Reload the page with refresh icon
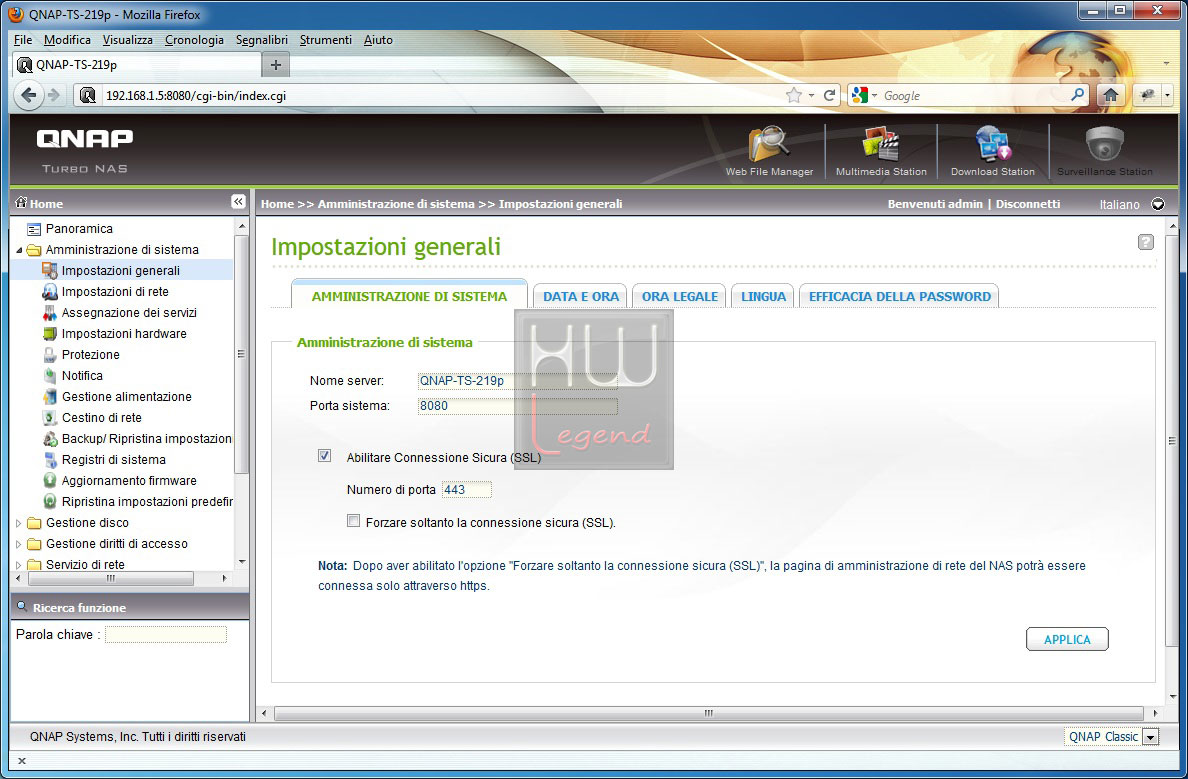 (x=830, y=95)
